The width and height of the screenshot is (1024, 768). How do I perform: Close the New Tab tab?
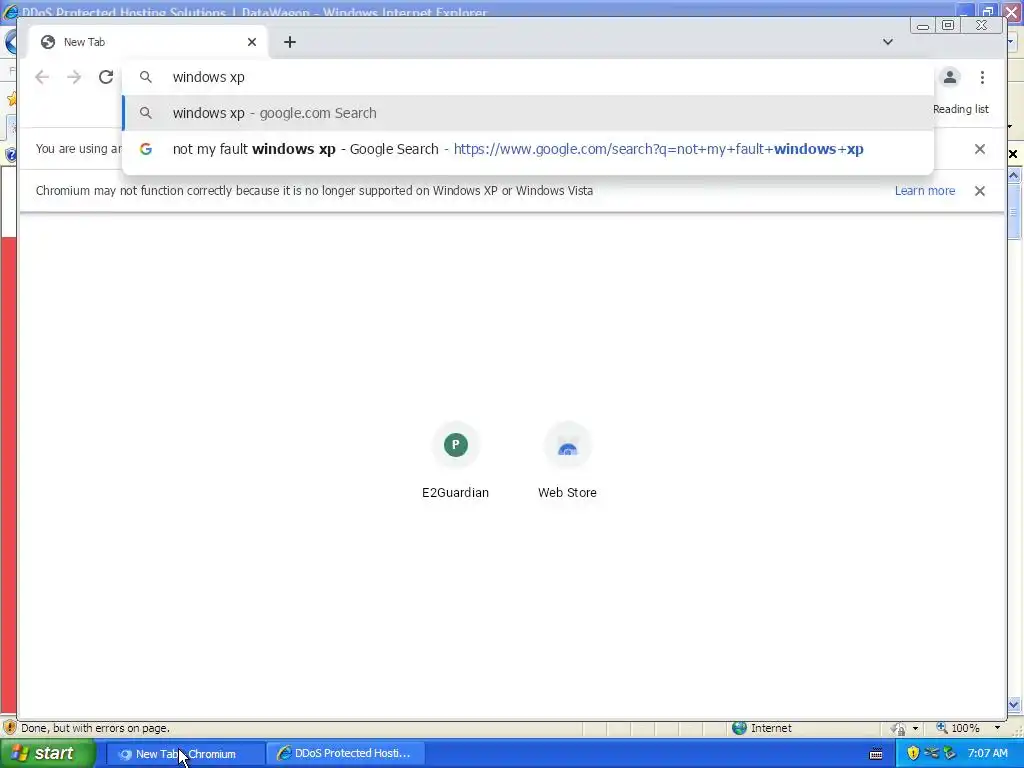[252, 42]
